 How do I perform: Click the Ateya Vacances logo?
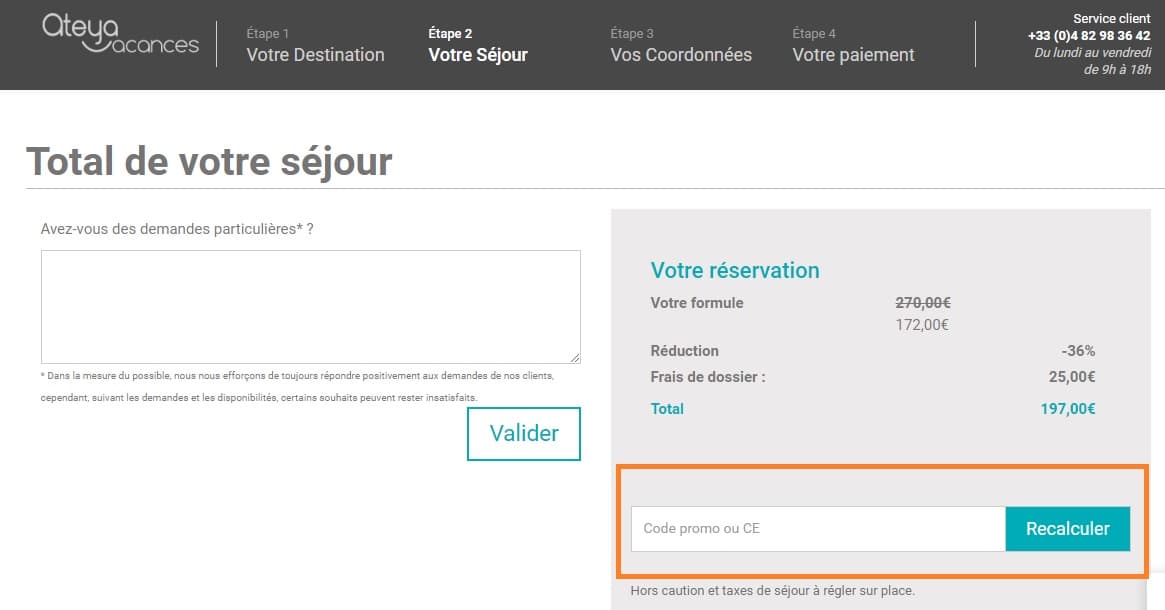(119, 40)
